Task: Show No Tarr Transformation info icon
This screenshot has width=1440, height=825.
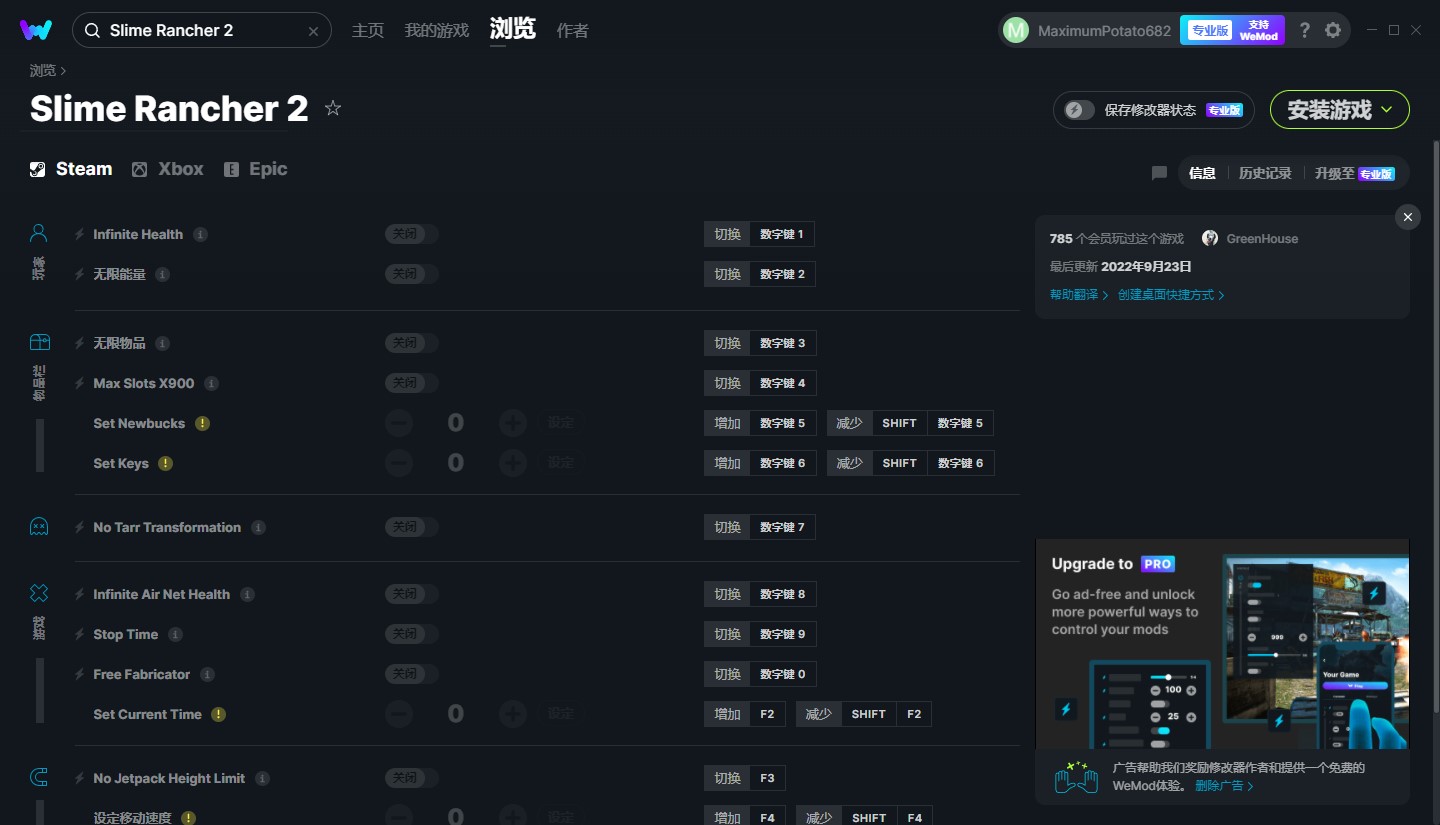Action: point(258,527)
